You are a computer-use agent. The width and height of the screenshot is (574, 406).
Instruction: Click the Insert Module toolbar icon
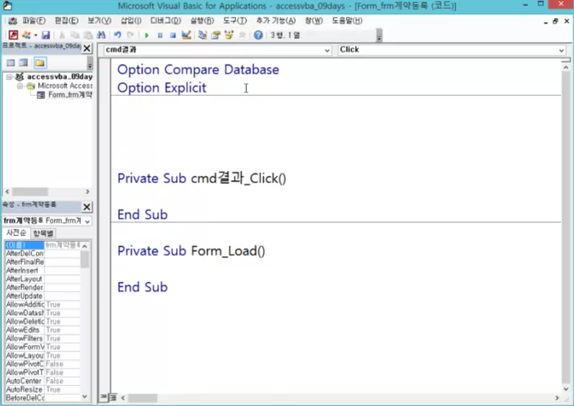[26, 35]
